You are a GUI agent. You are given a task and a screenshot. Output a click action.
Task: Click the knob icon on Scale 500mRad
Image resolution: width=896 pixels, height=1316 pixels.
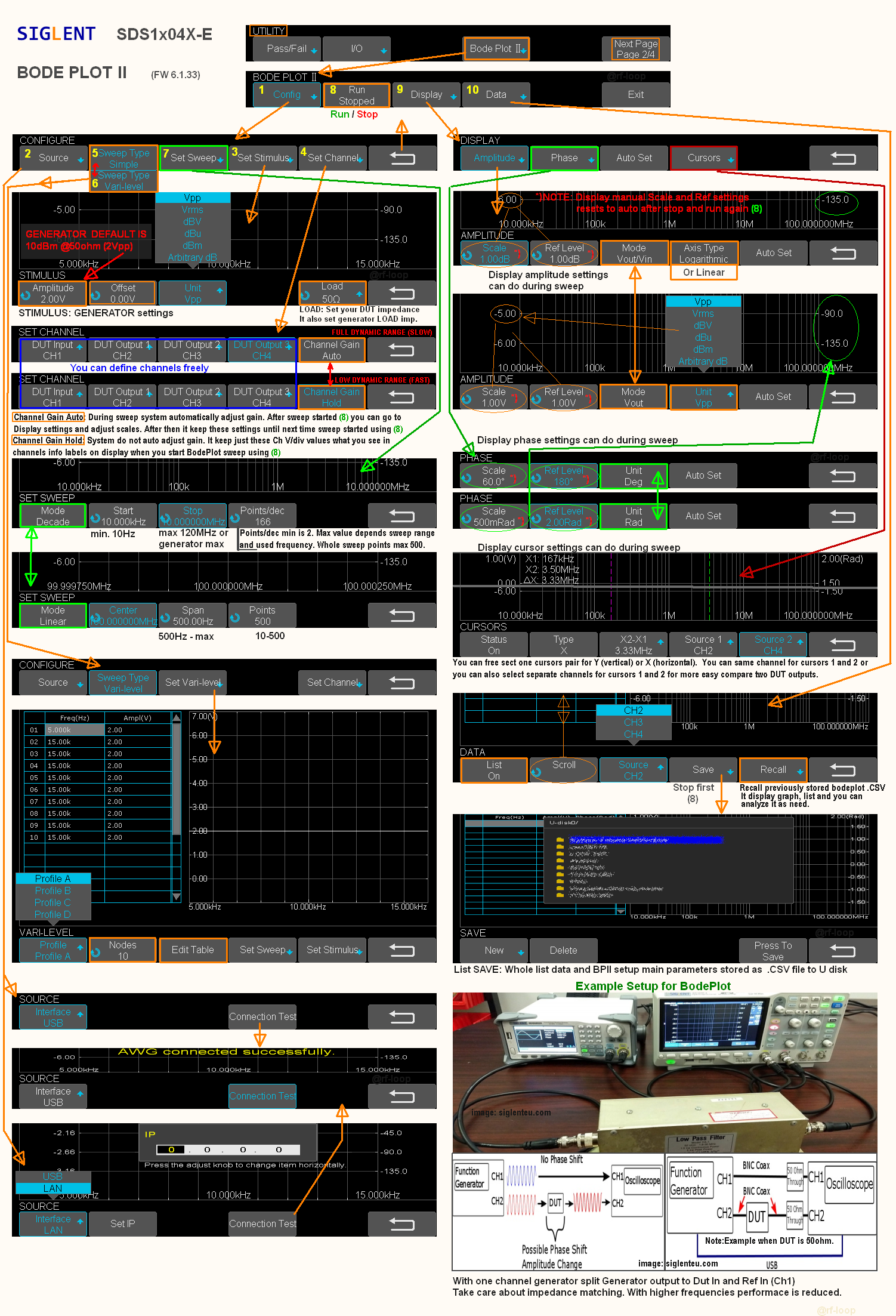(x=467, y=519)
